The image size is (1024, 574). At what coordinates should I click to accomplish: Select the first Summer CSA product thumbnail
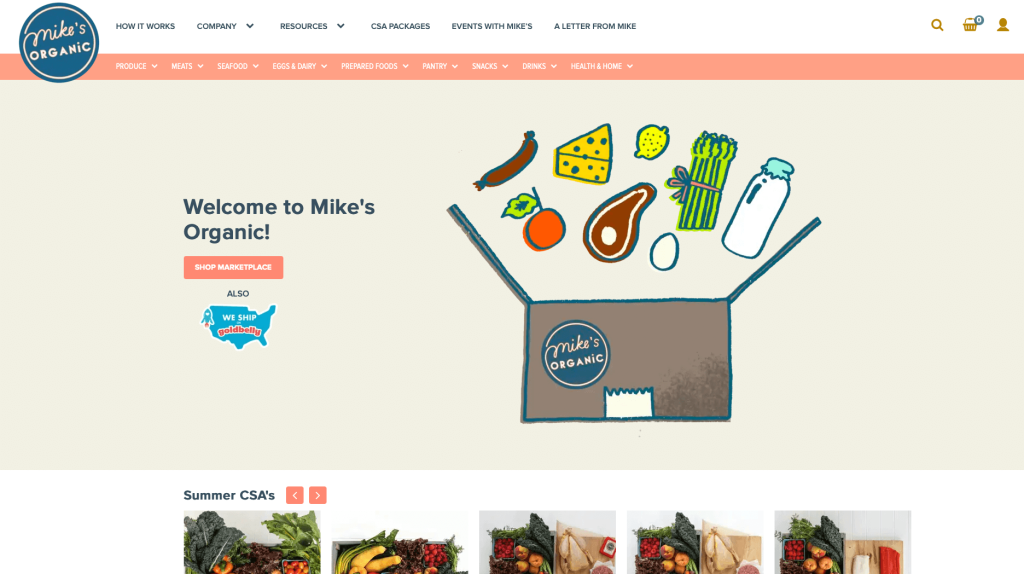tap(252, 542)
